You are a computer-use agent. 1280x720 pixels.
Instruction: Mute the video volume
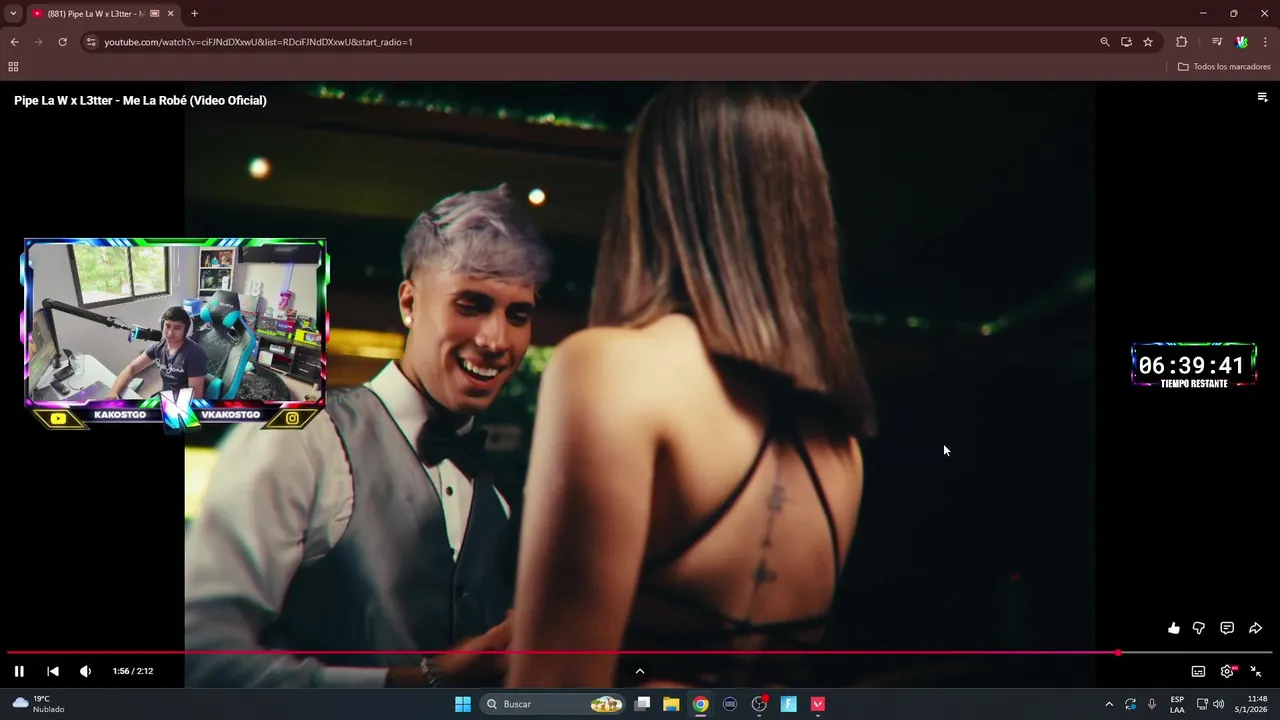coord(85,671)
